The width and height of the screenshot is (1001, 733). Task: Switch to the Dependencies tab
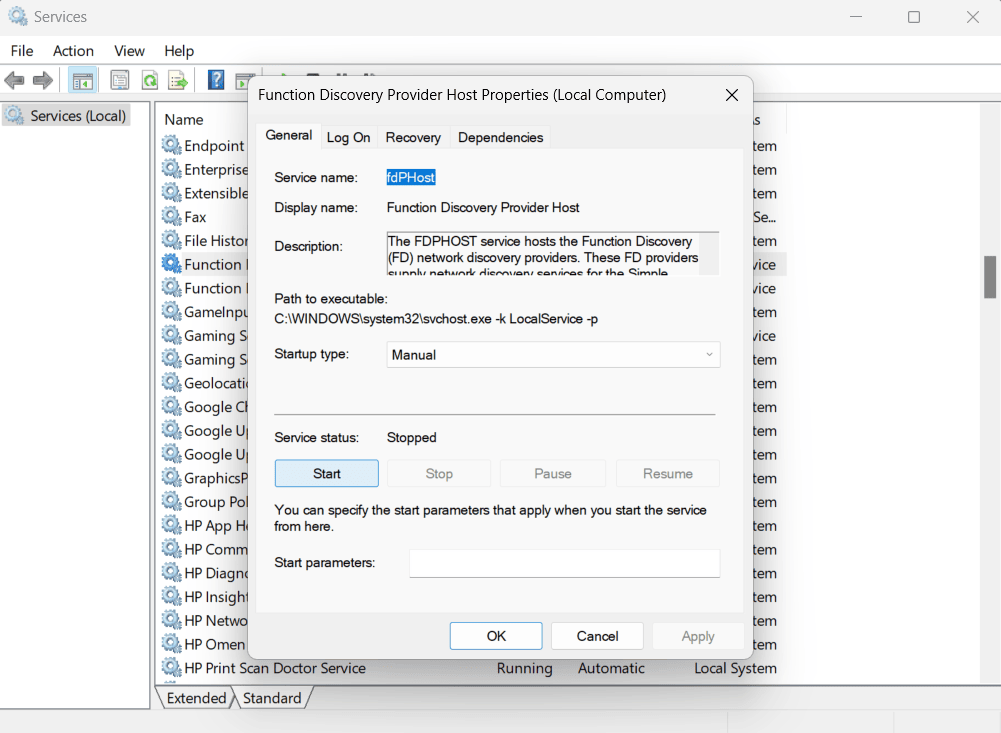pos(500,137)
